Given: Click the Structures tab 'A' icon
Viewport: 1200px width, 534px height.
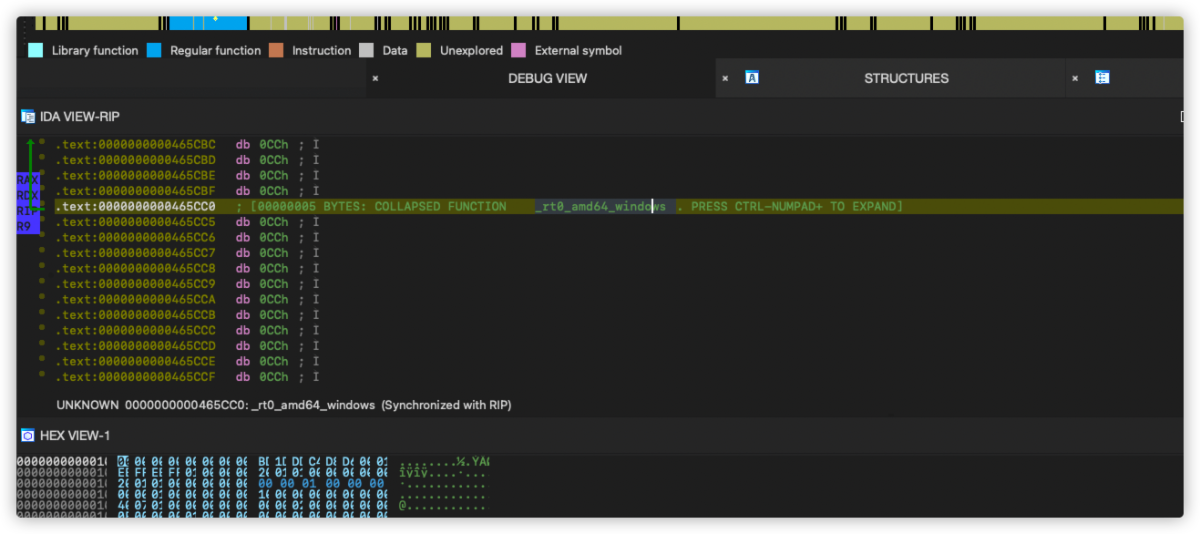Looking at the screenshot, I should coord(752,77).
